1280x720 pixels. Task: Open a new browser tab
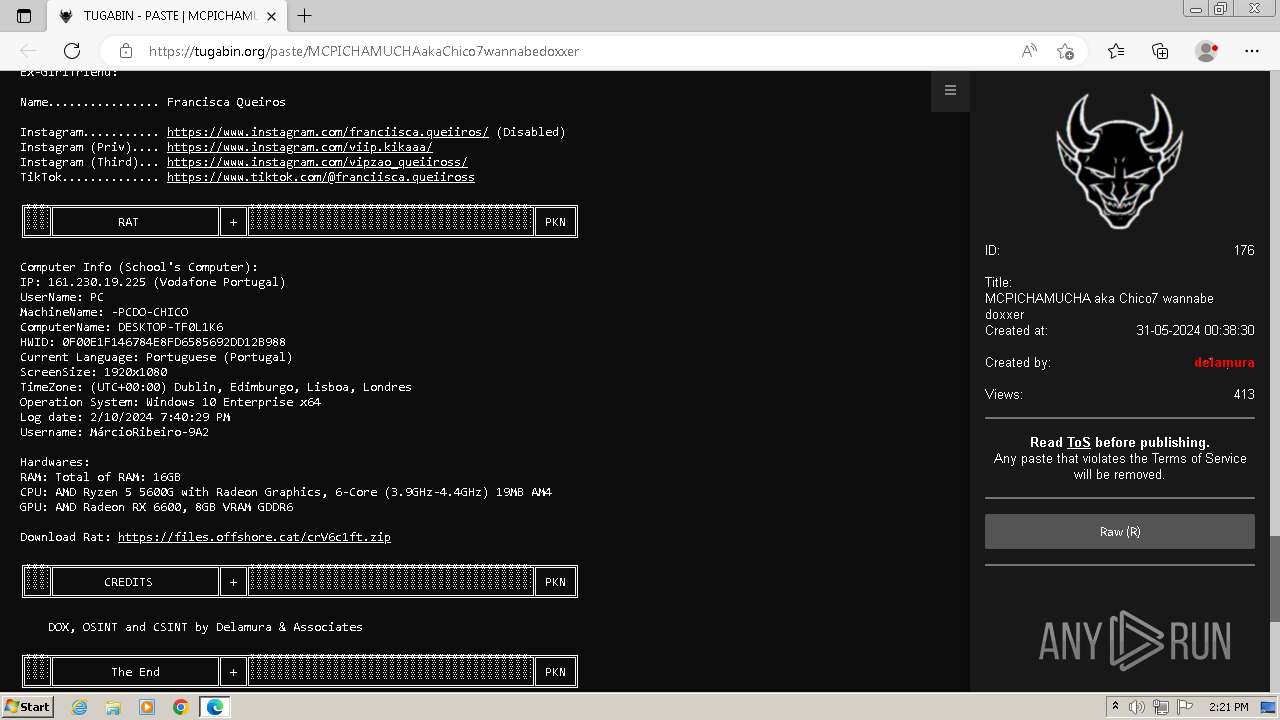click(x=305, y=16)
